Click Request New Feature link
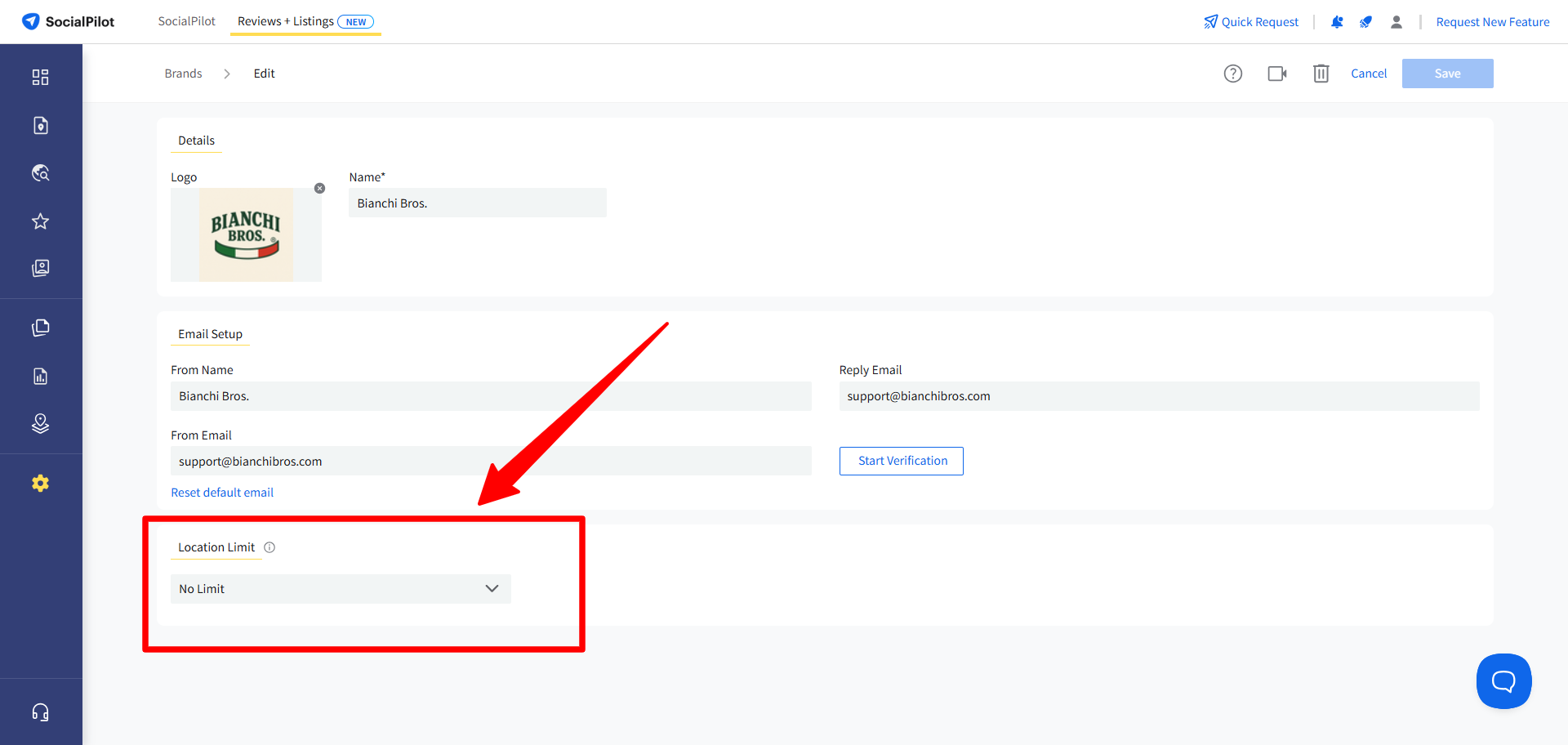The height and width of the screenshot is (745, 1568). [x=1493, y=22]
